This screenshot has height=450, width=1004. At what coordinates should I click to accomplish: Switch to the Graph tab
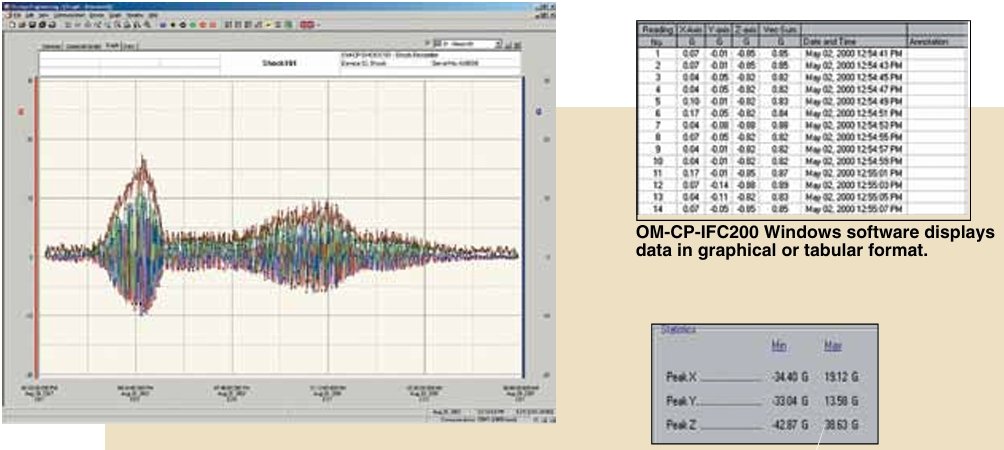coord(112,45)
